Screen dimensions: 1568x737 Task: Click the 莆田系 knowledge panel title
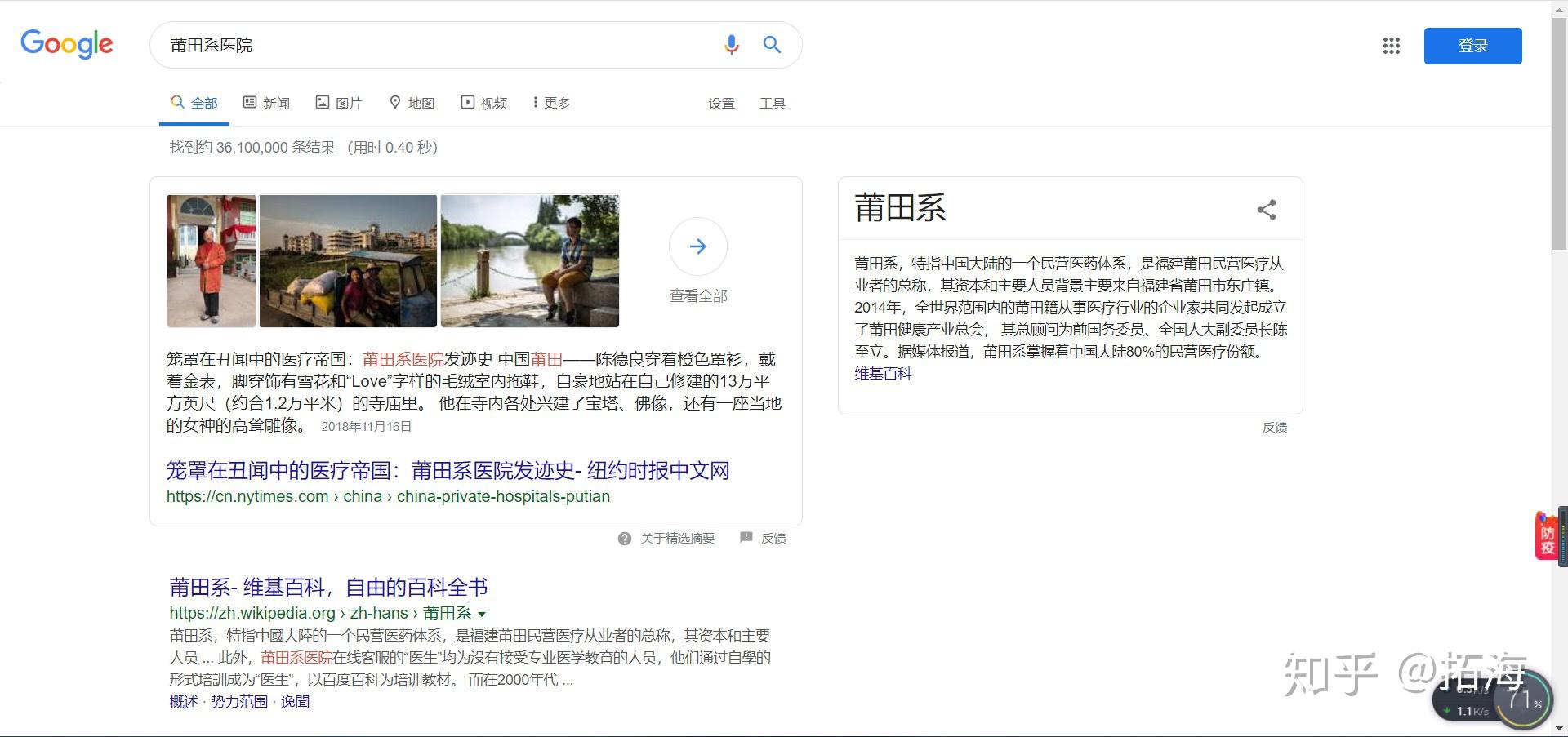point(900,208)
